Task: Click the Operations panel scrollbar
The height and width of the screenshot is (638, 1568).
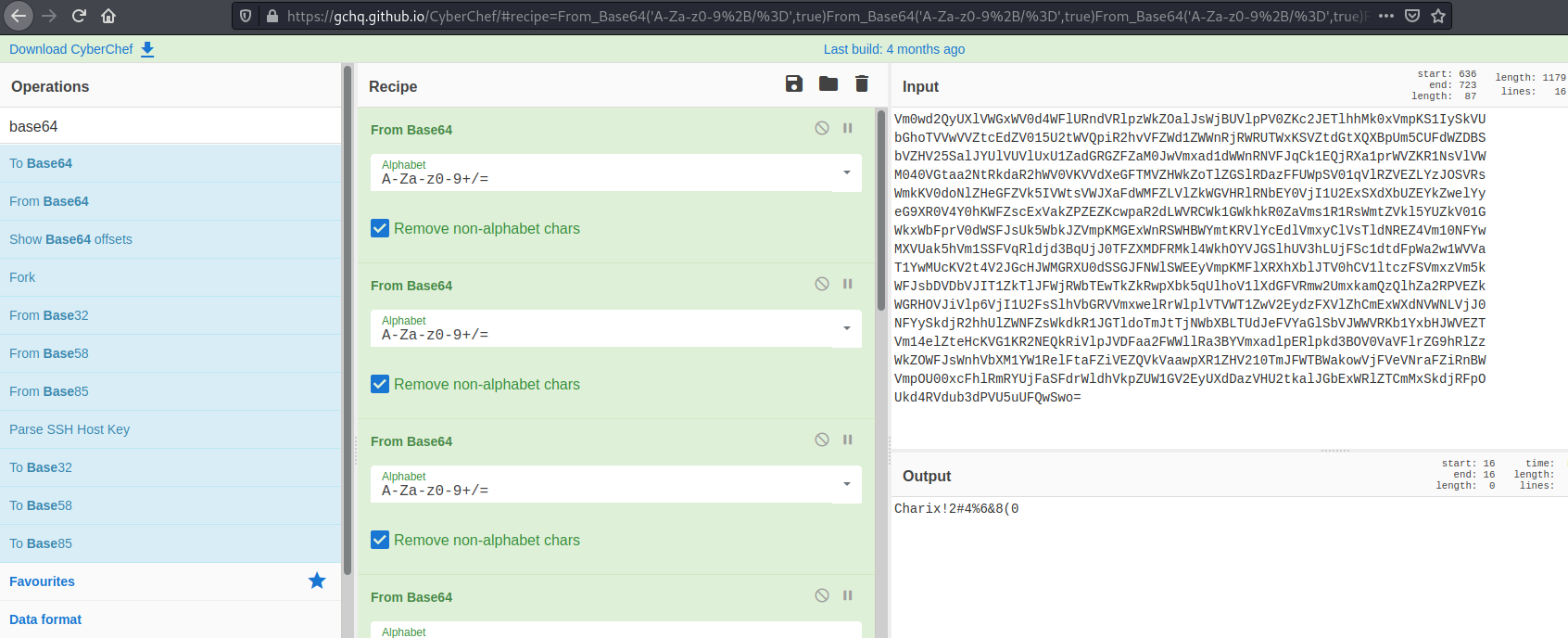Action: pos(348,320)
